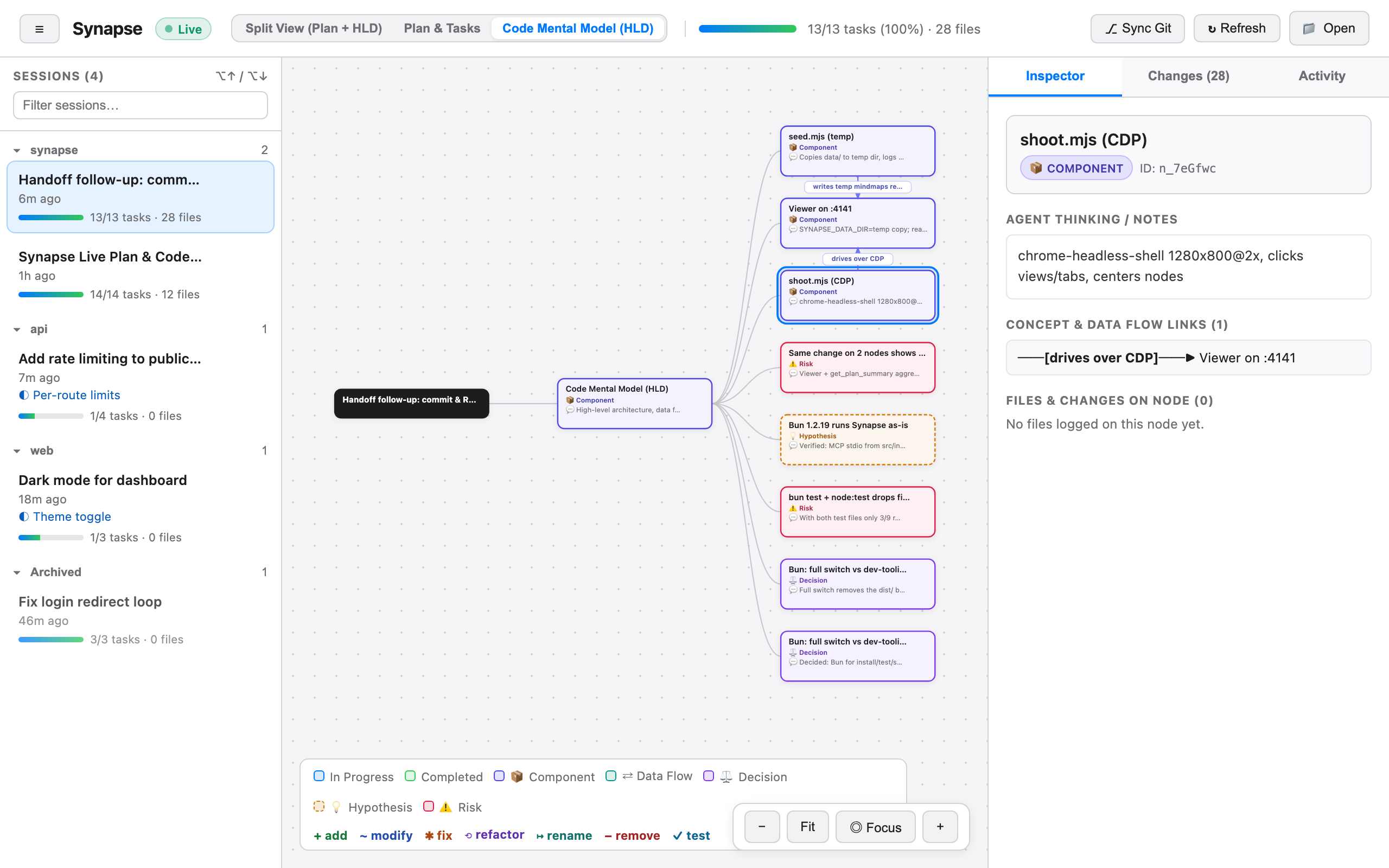Select the black Handoff follow-up root node

411,404
